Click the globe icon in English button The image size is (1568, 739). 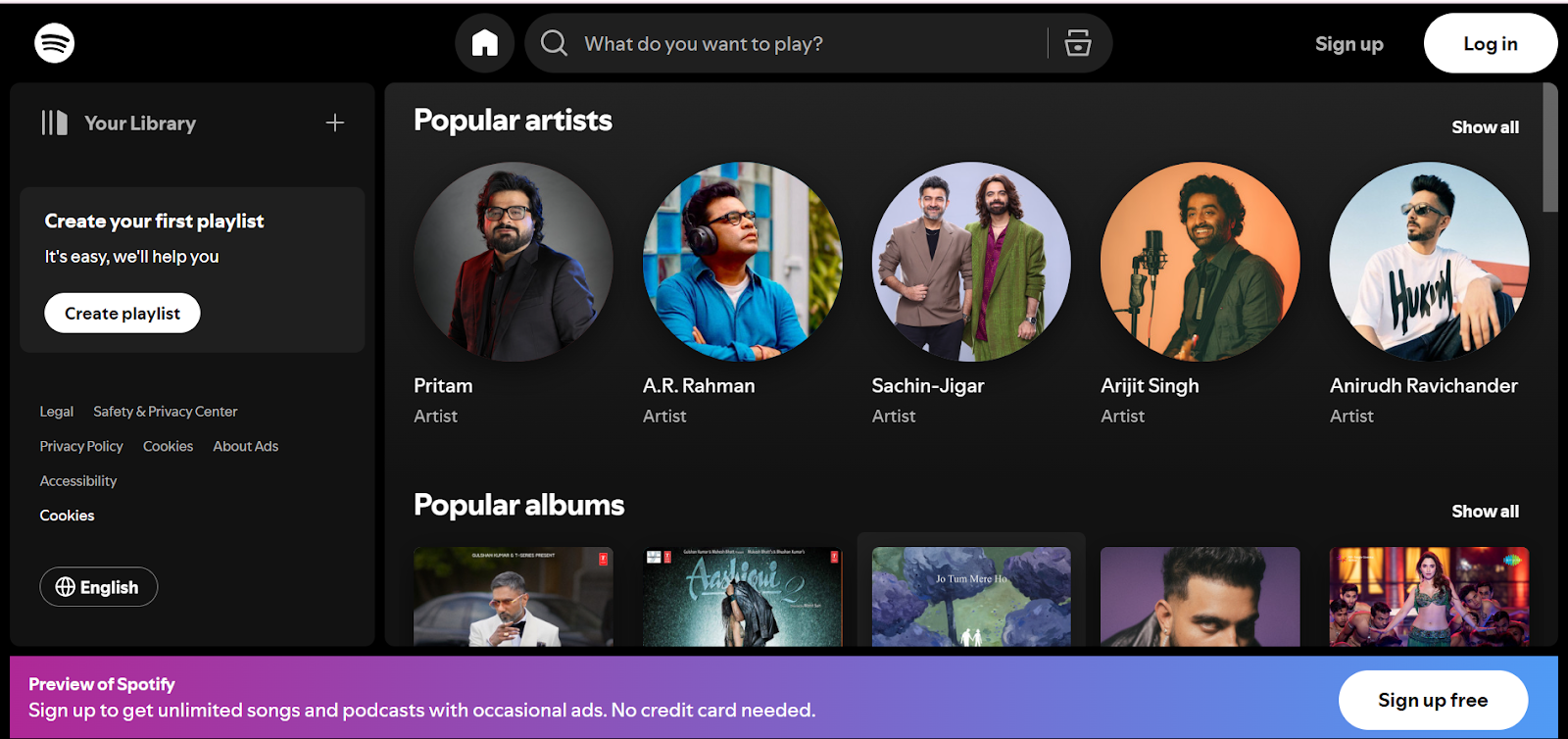pos(66,587)
